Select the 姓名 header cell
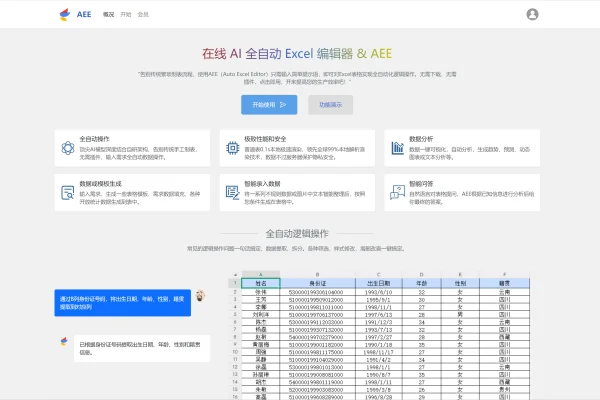 point(261,283)
